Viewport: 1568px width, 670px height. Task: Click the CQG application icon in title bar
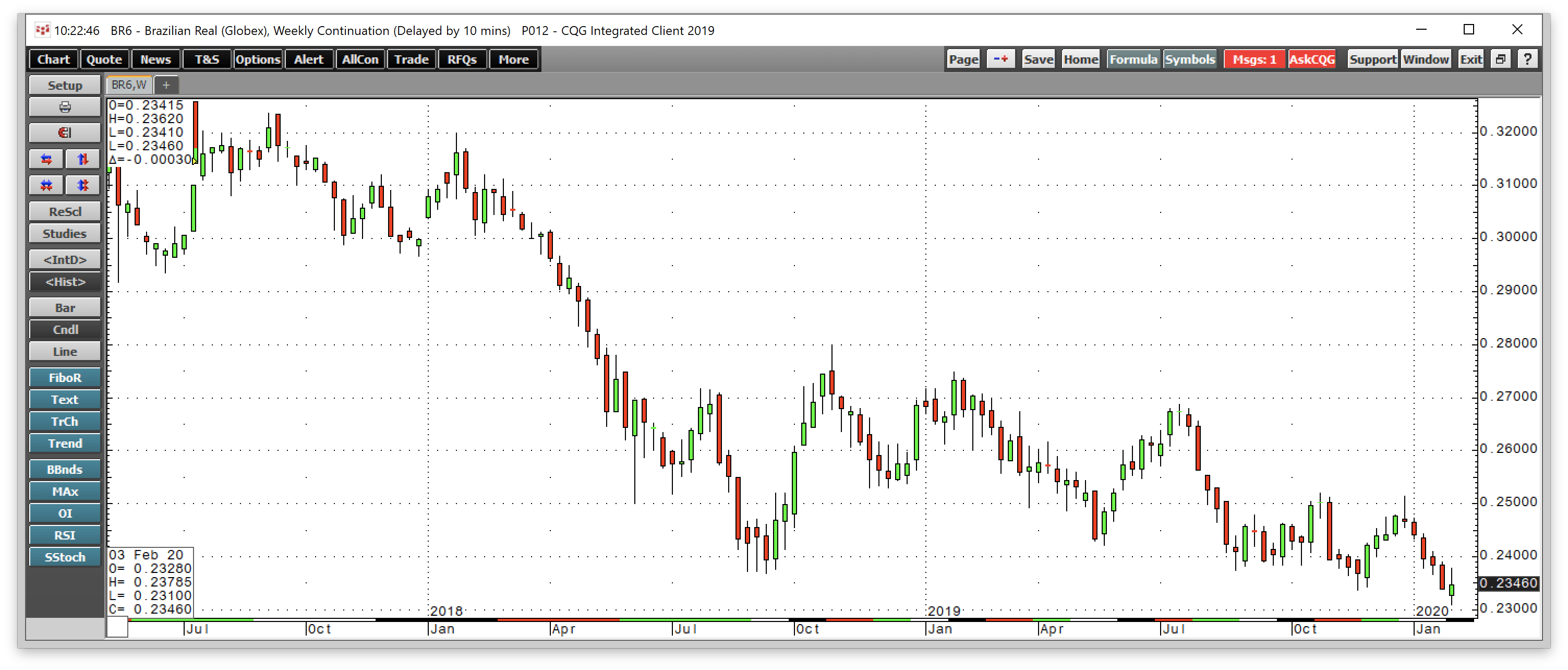tap(42, 30)
